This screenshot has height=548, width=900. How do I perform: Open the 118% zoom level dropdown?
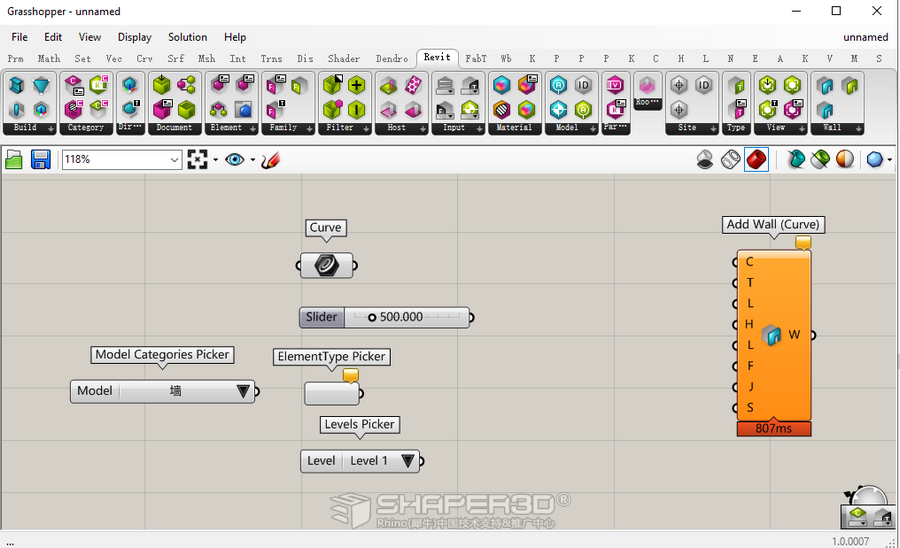pos(174,160)
